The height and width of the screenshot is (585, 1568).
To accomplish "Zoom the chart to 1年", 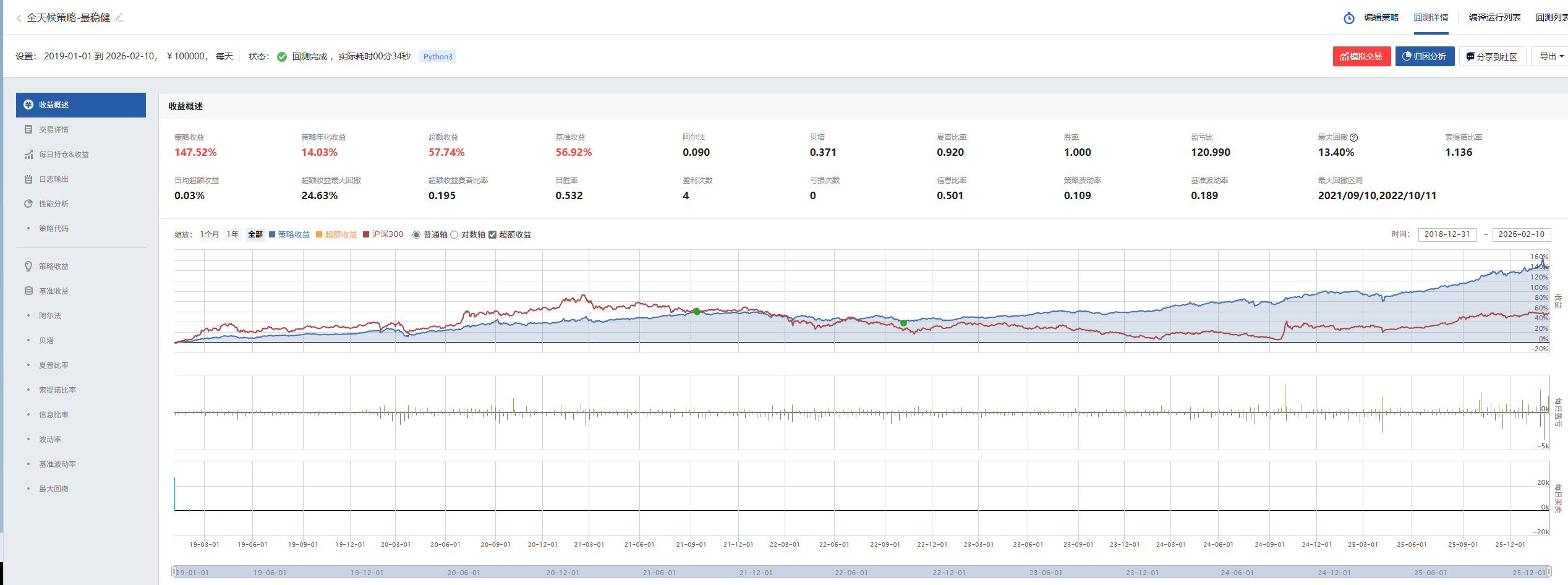I will [x=232, y=234].
